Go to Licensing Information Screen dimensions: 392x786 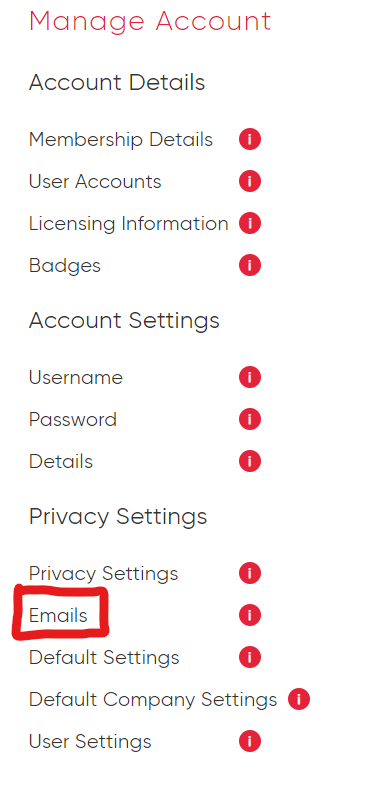[x=129, y=224]
